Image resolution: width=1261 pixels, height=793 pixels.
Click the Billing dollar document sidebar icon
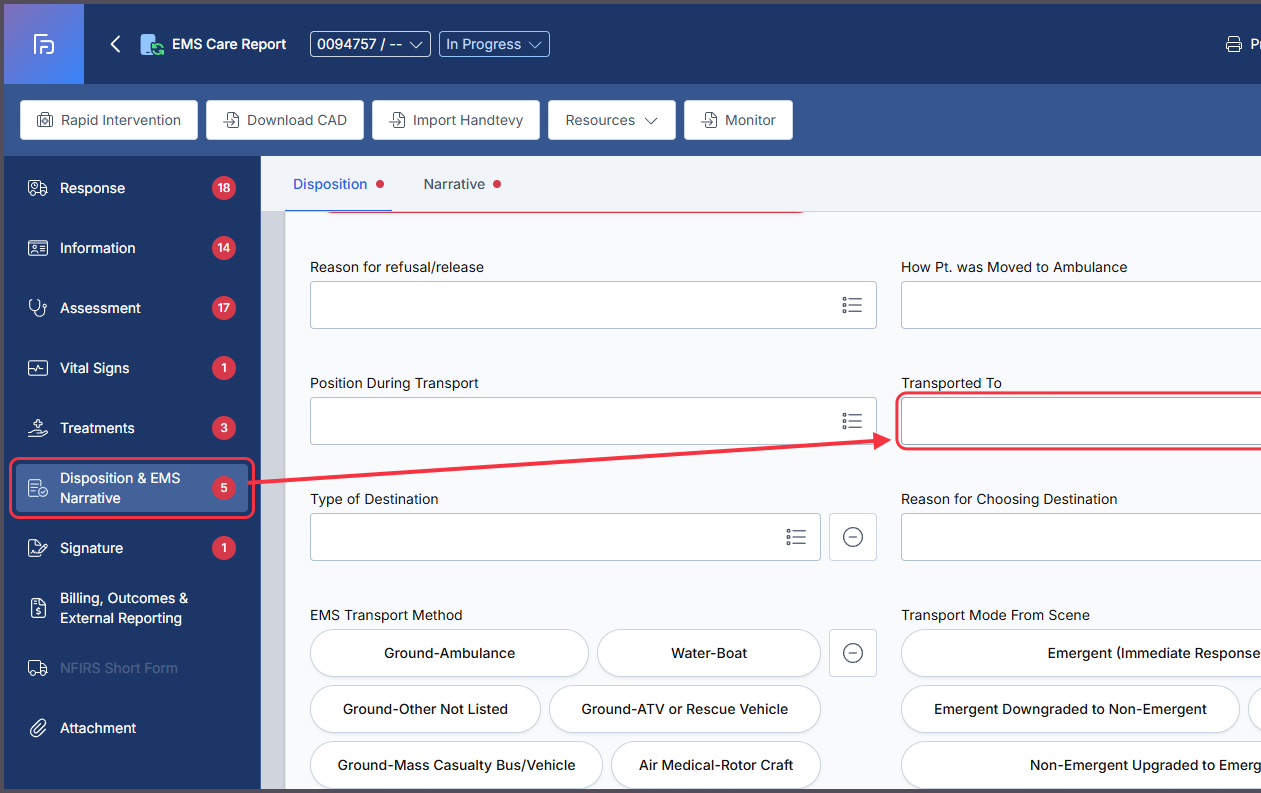[x=38, y=608]
